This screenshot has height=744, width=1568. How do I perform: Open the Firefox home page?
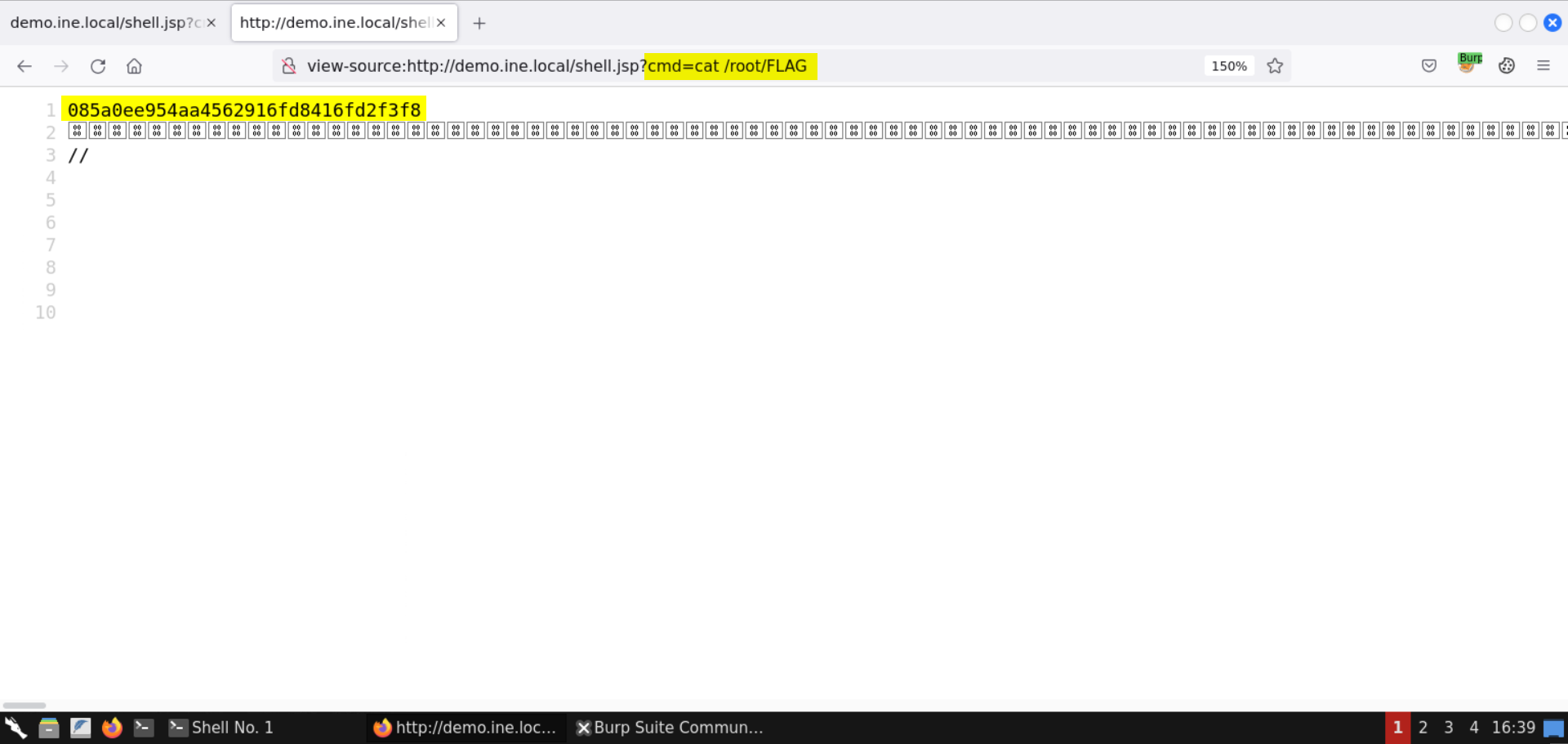(134, 66)
